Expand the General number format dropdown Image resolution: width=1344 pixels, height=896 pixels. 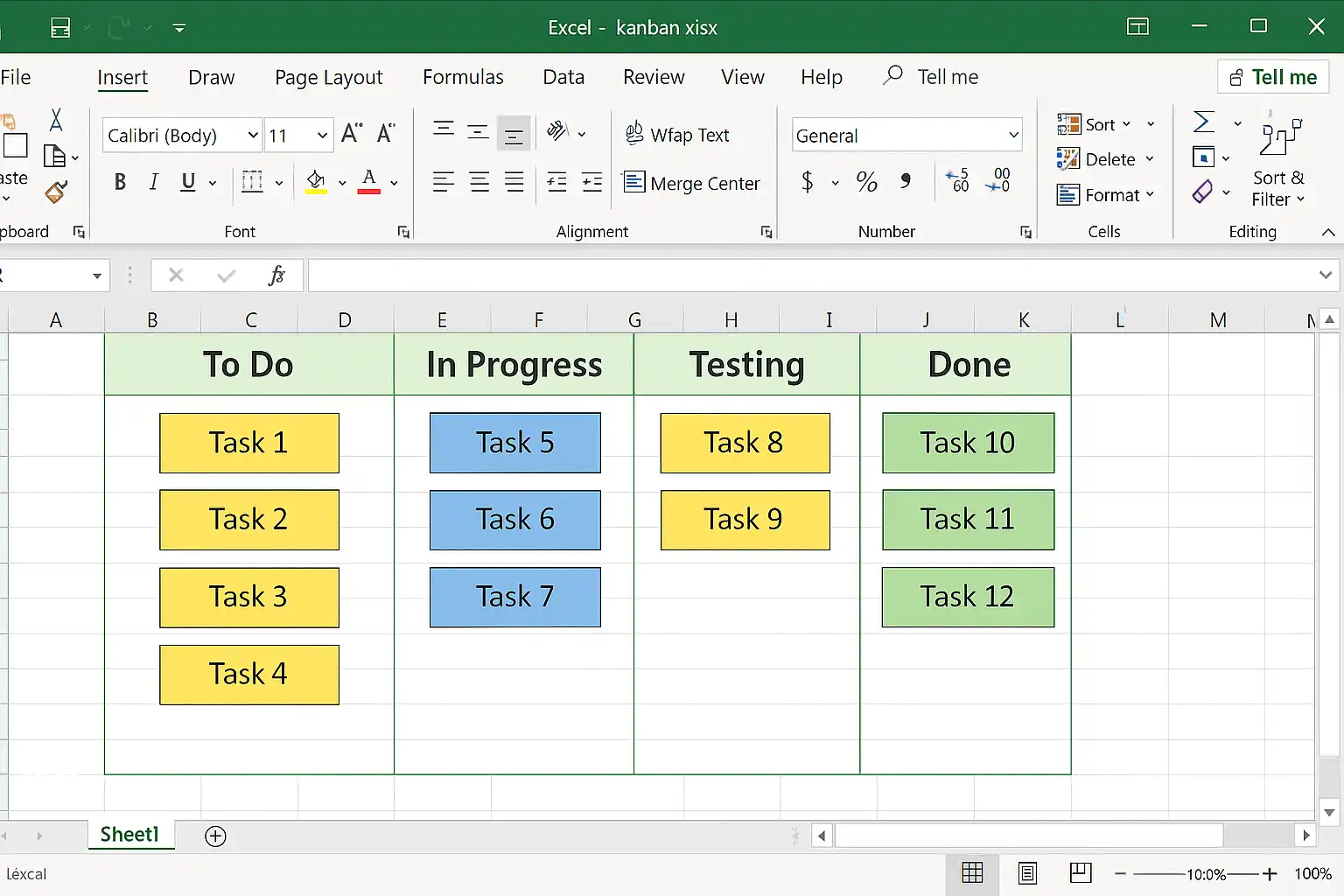tap(1013, 136)
